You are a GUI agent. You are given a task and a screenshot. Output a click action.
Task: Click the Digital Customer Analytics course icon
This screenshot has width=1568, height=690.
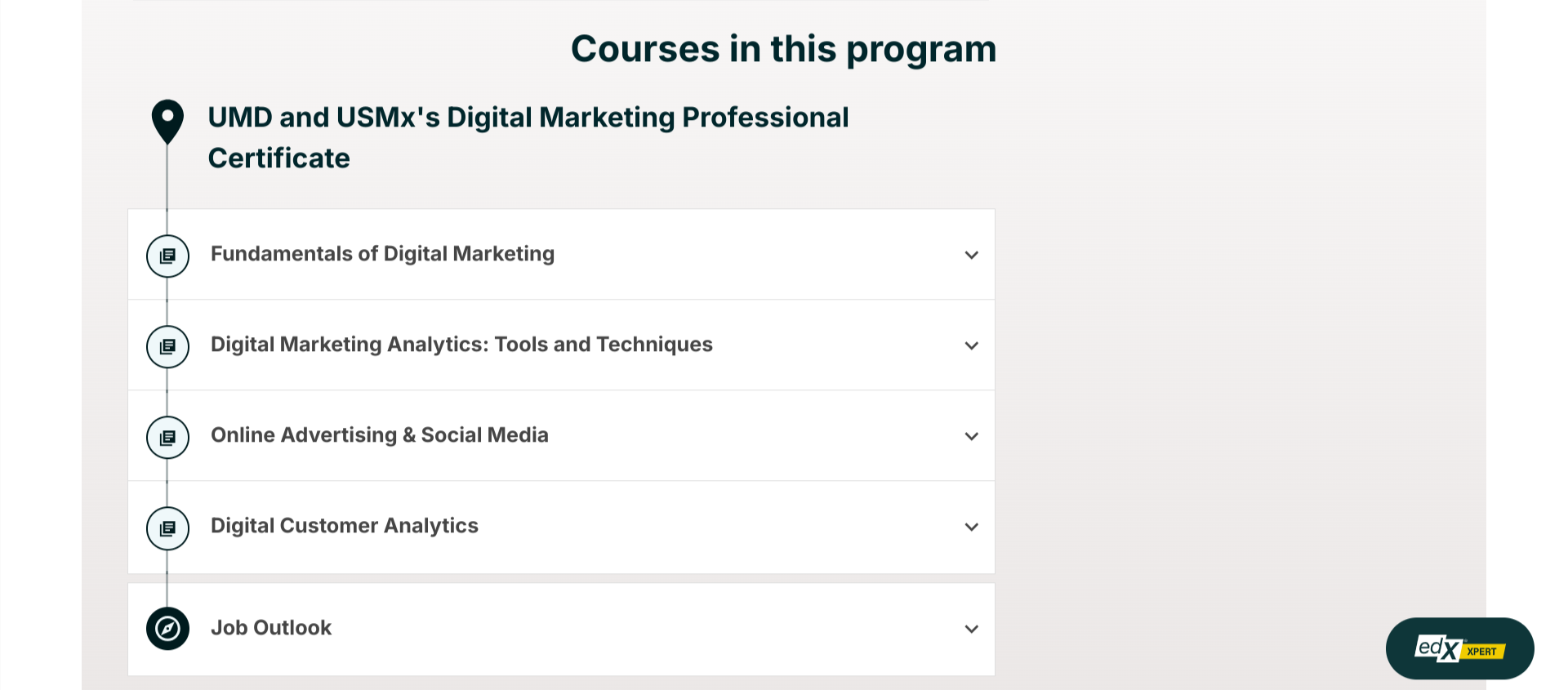coord(167,528)
